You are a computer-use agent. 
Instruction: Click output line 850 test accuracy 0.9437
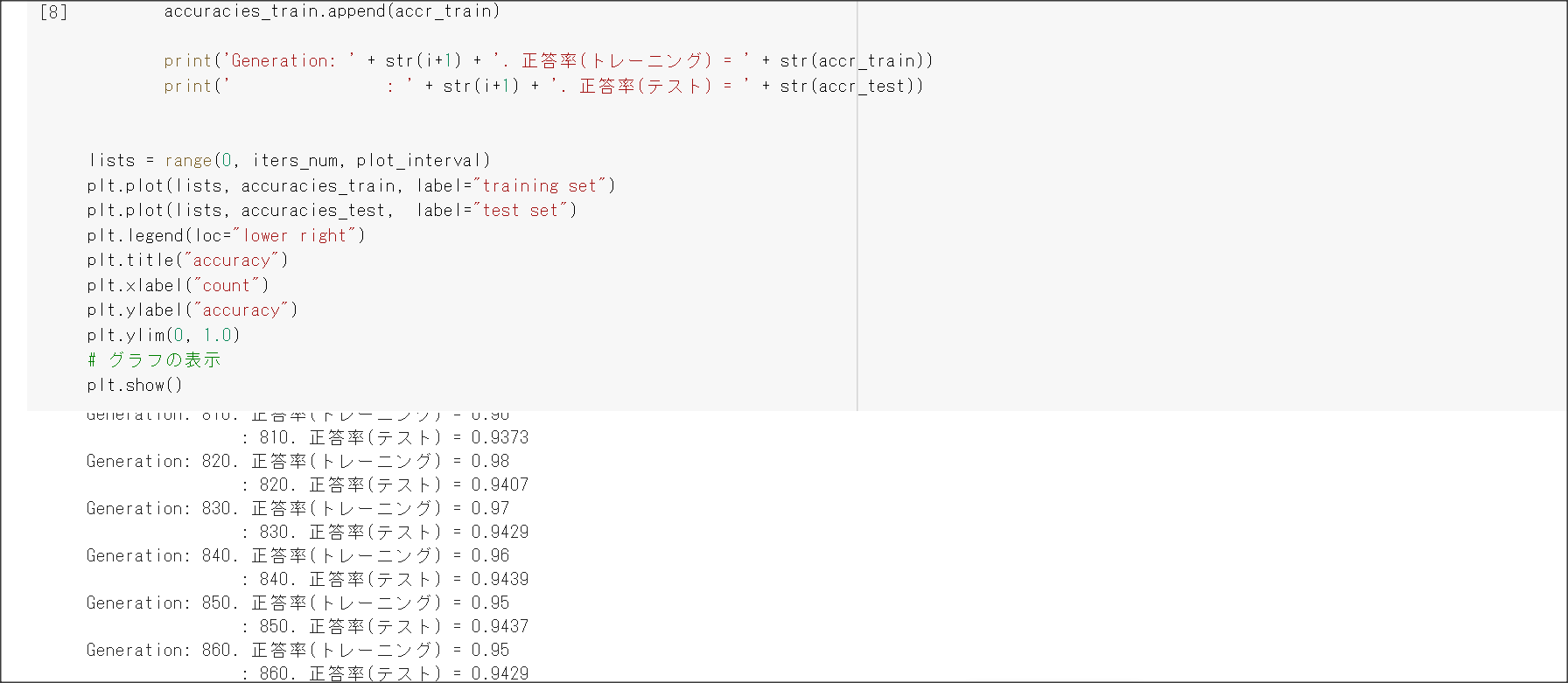click(385, 626)
